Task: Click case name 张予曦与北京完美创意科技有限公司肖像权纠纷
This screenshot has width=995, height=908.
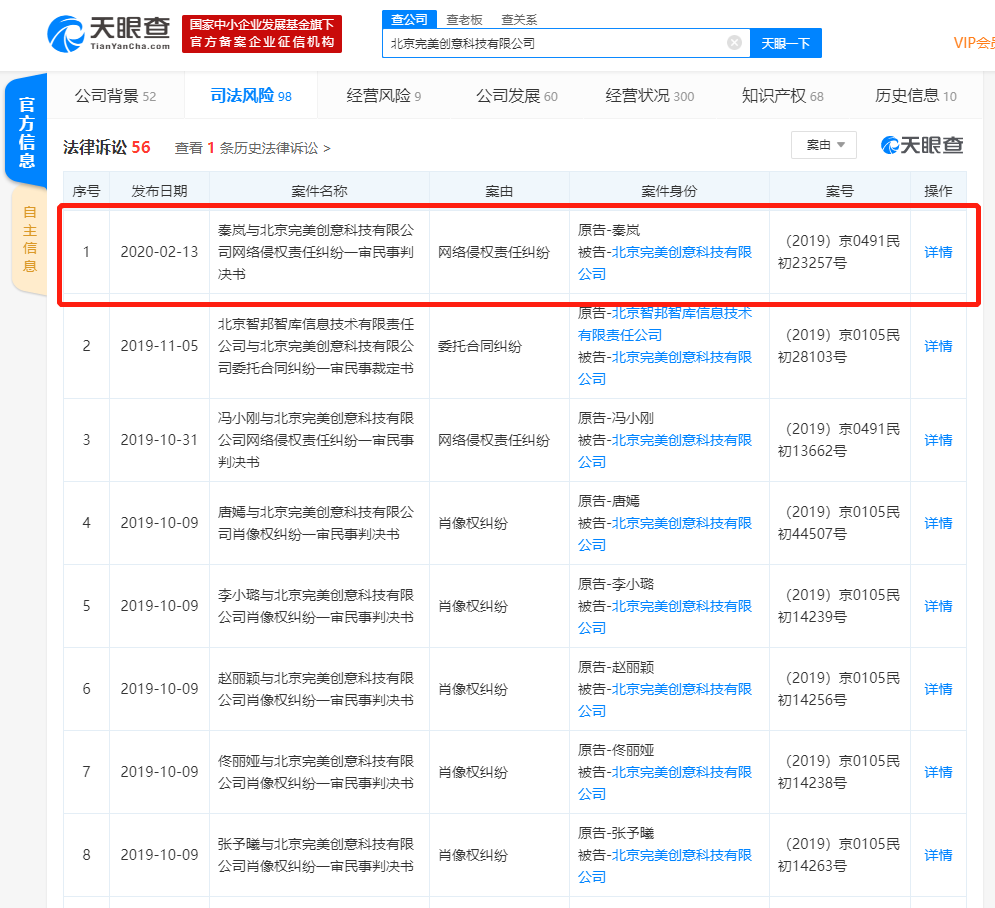Action: coord(316,855)
